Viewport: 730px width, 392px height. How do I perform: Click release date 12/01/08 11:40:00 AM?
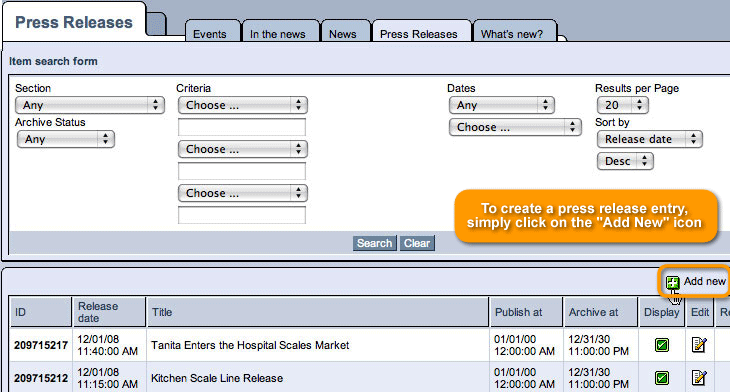point(108,345)
